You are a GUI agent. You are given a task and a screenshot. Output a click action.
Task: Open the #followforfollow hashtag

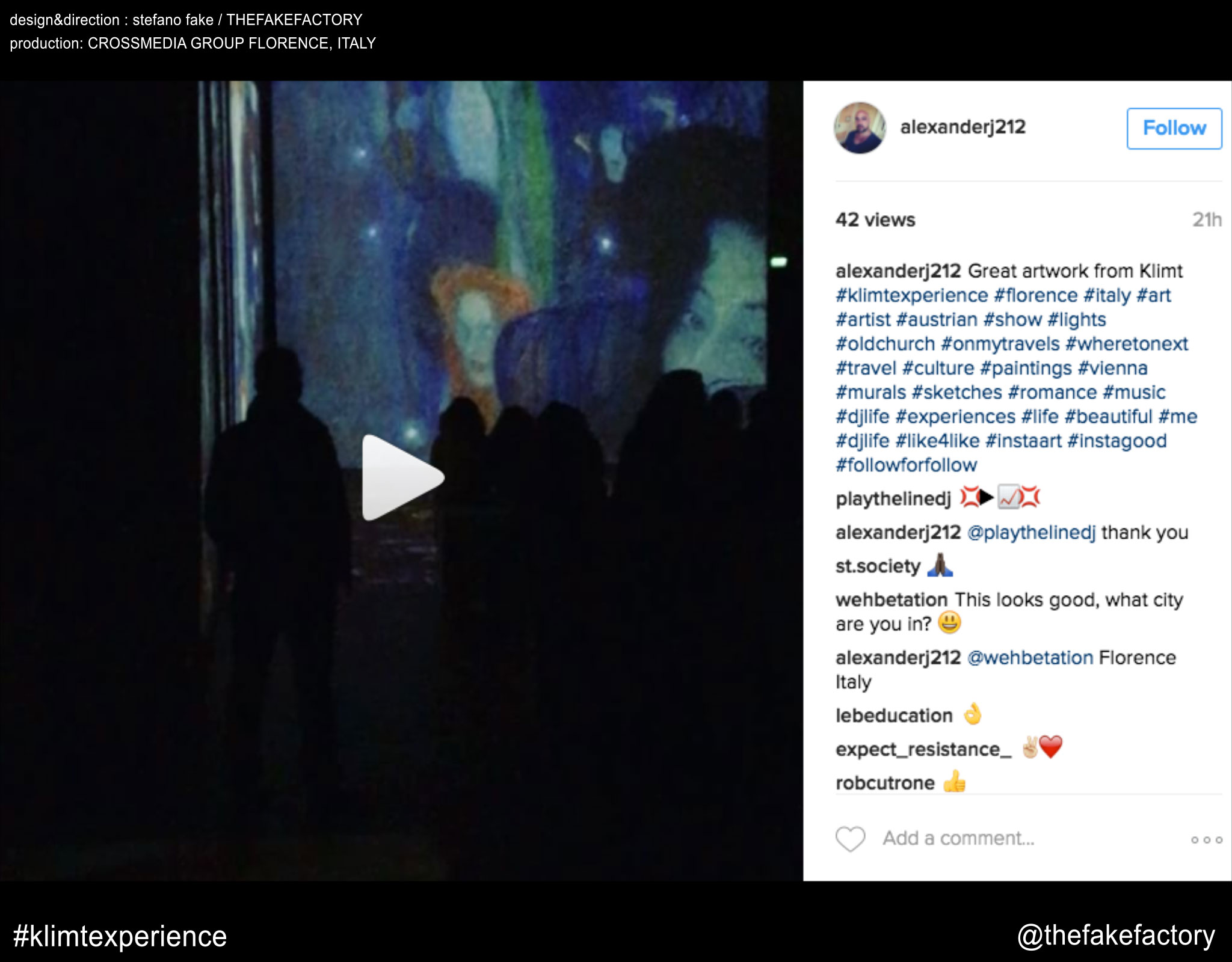point(906,465)
